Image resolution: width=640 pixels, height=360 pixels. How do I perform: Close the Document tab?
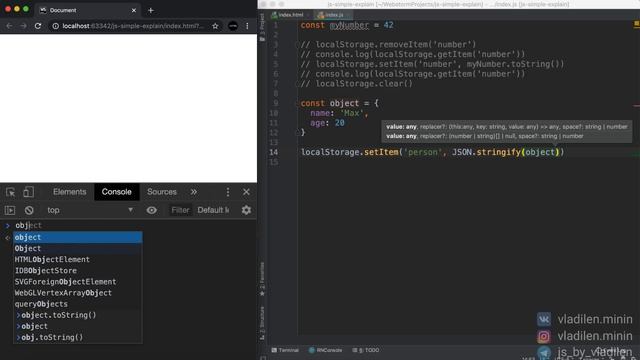point(133,10)
